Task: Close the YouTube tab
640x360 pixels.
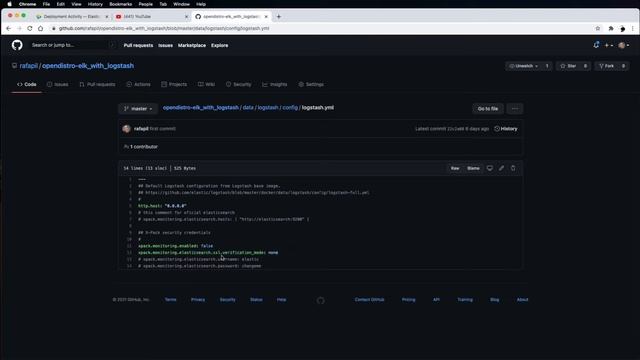Action: coord(187,16)
